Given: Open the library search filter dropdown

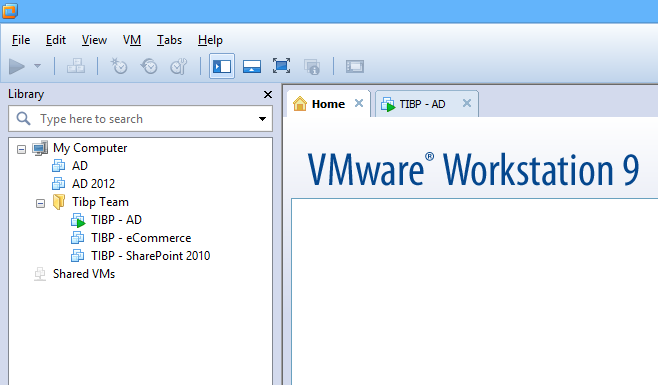Looking at the screenshot, I should (x=262, y=119).
